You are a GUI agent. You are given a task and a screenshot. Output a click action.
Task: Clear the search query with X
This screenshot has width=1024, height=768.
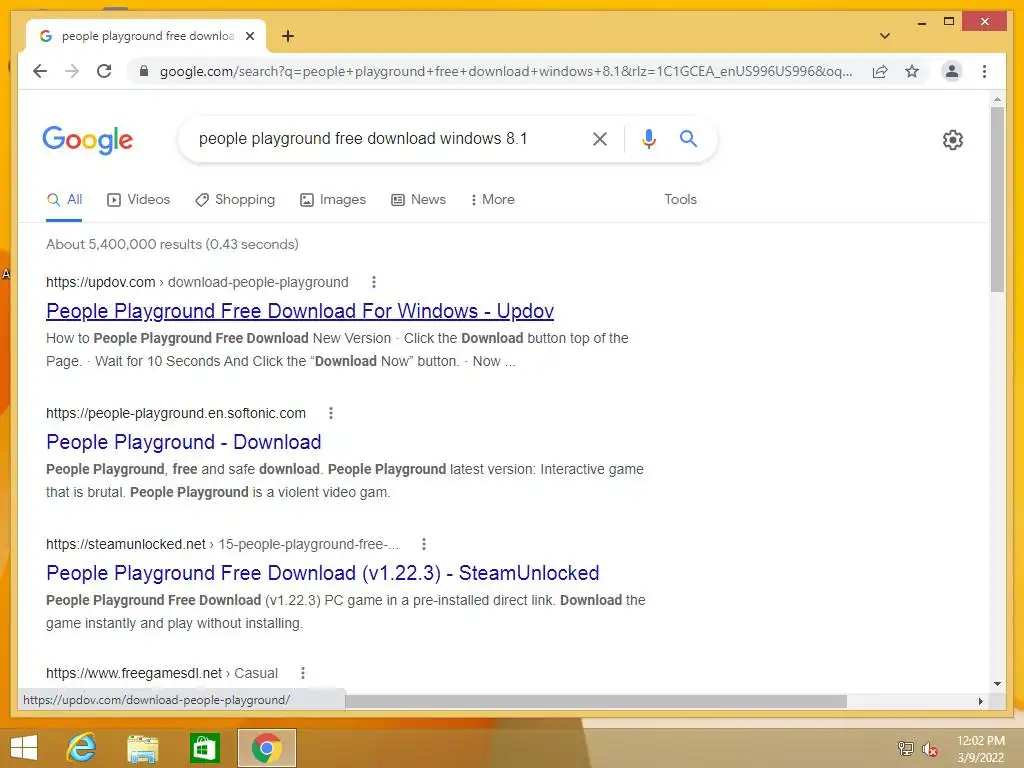click(600, 138)
